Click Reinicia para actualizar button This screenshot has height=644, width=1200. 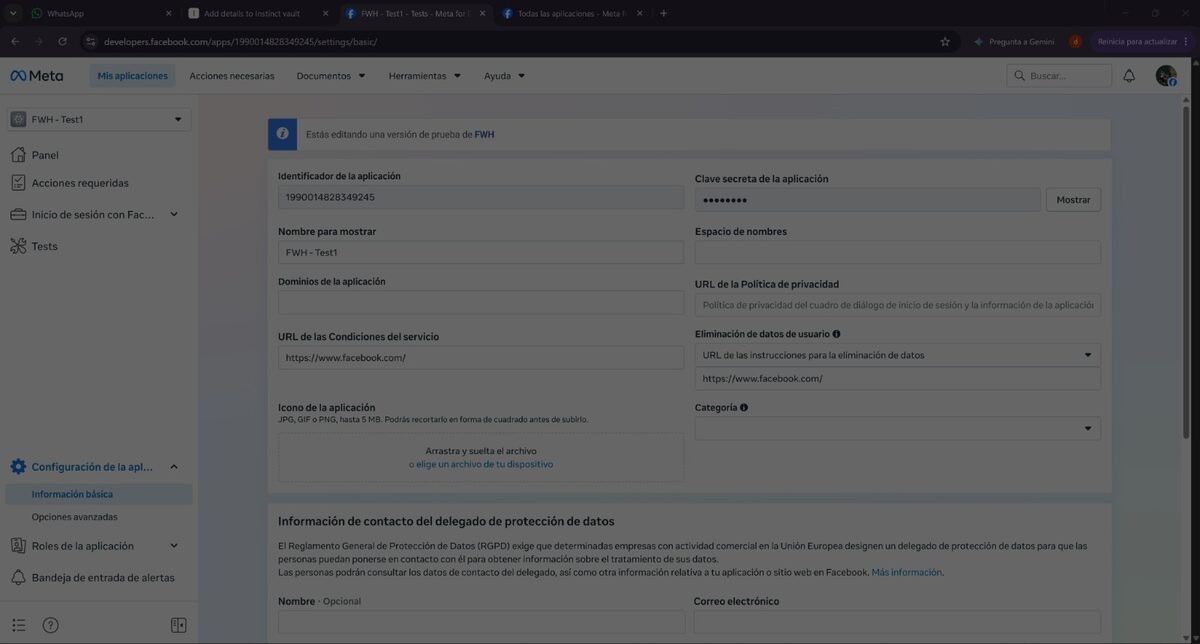pyautogui.click(x=1143, y=42)
